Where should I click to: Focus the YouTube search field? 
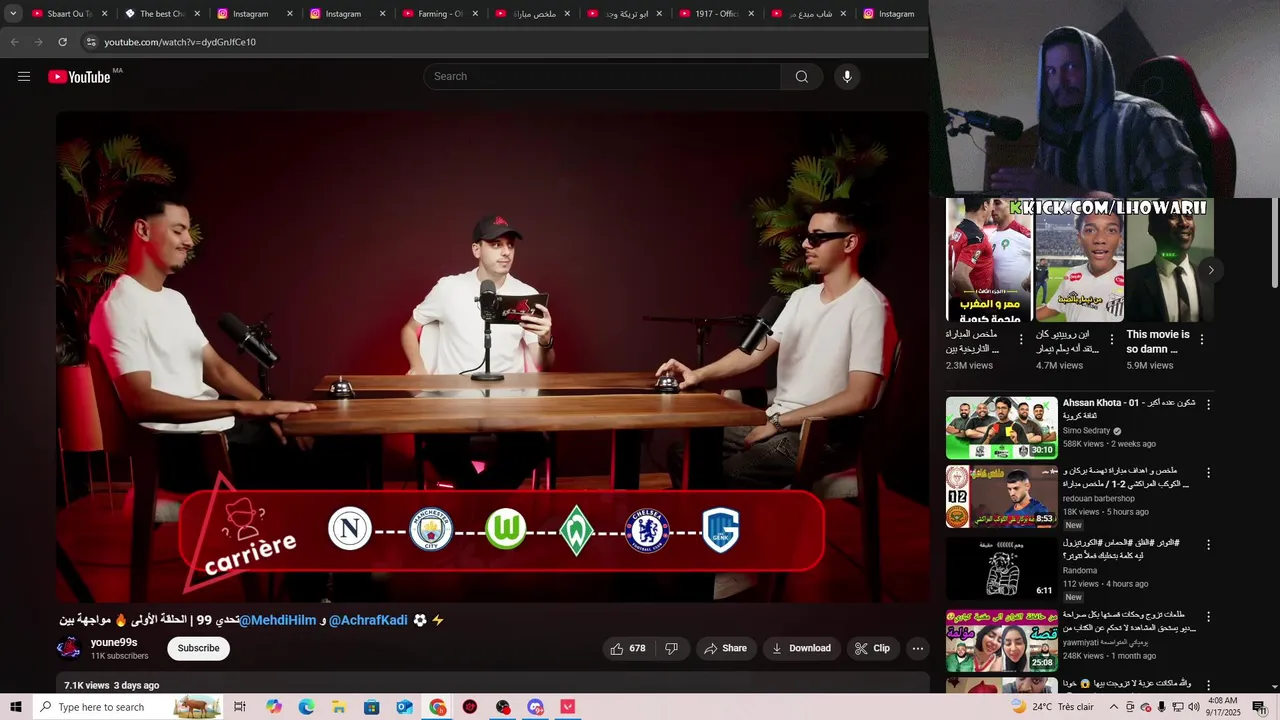click(602, 77)
